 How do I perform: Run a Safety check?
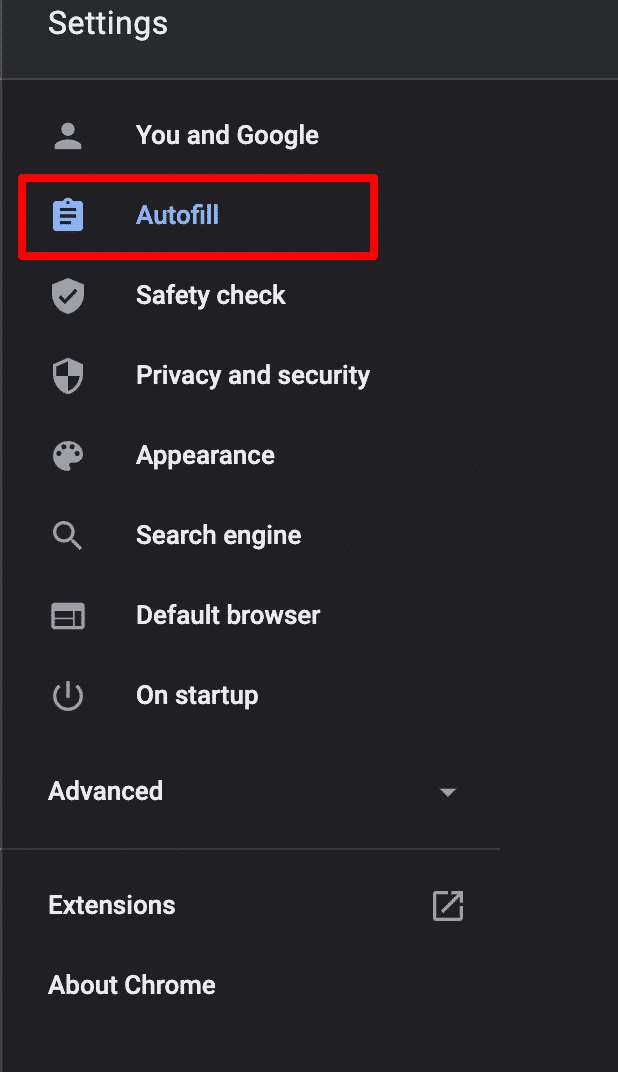210,295
